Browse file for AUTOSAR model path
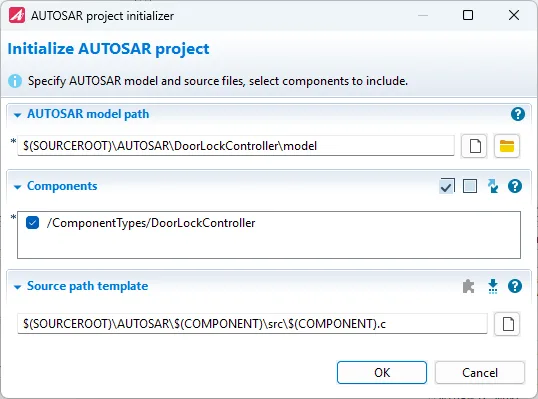This screenshot has width=538, height=399. click(474, 146)
